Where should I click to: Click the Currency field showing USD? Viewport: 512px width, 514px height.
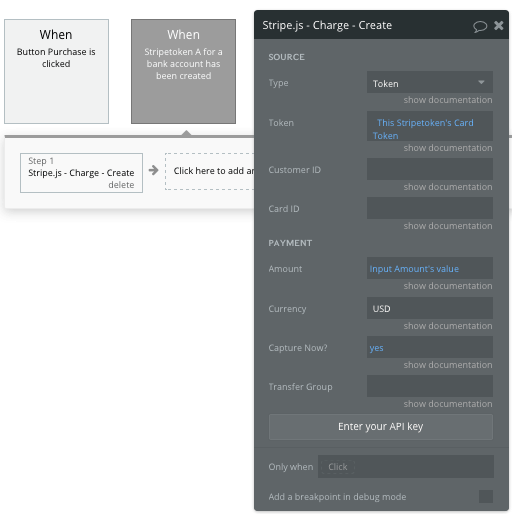coord(430,308)
